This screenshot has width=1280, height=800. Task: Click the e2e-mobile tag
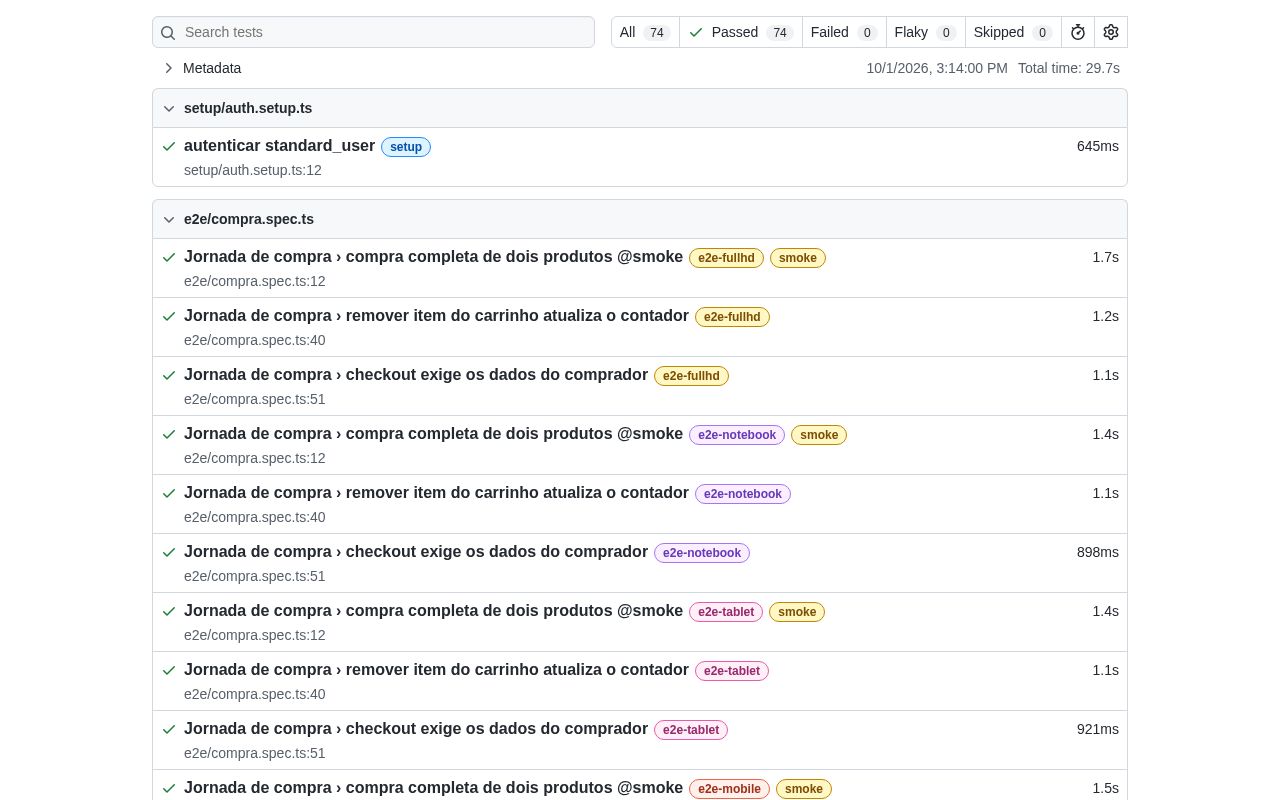(x=729, y=789)
